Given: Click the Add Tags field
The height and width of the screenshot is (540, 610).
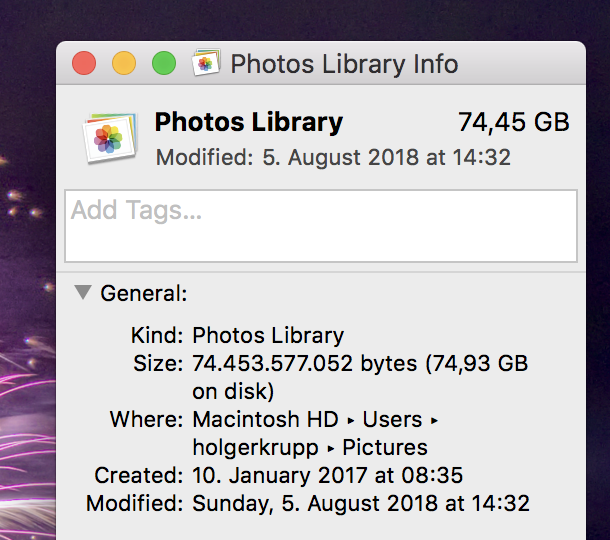Looking at the screenshot, I should point(321,226).
